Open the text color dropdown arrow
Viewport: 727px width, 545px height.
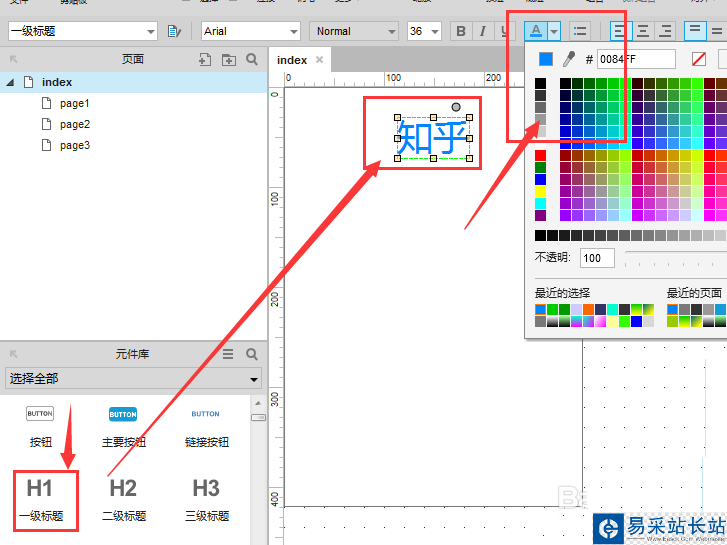tap(554, 31)
